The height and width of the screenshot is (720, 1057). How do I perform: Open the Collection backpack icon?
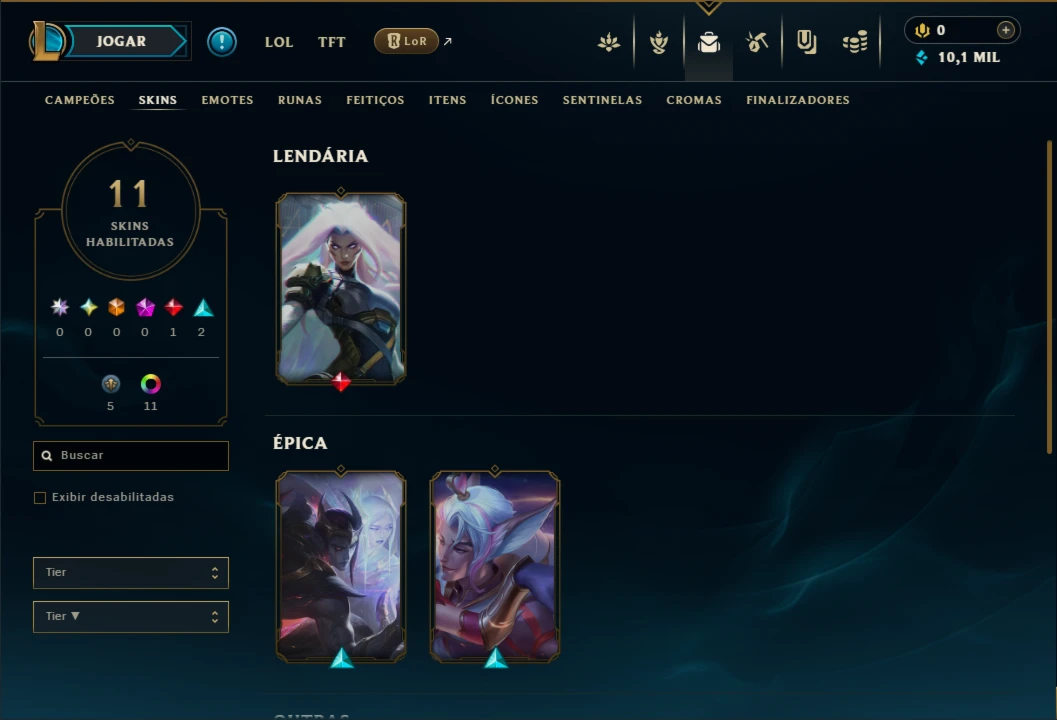(x=708, y=42)
